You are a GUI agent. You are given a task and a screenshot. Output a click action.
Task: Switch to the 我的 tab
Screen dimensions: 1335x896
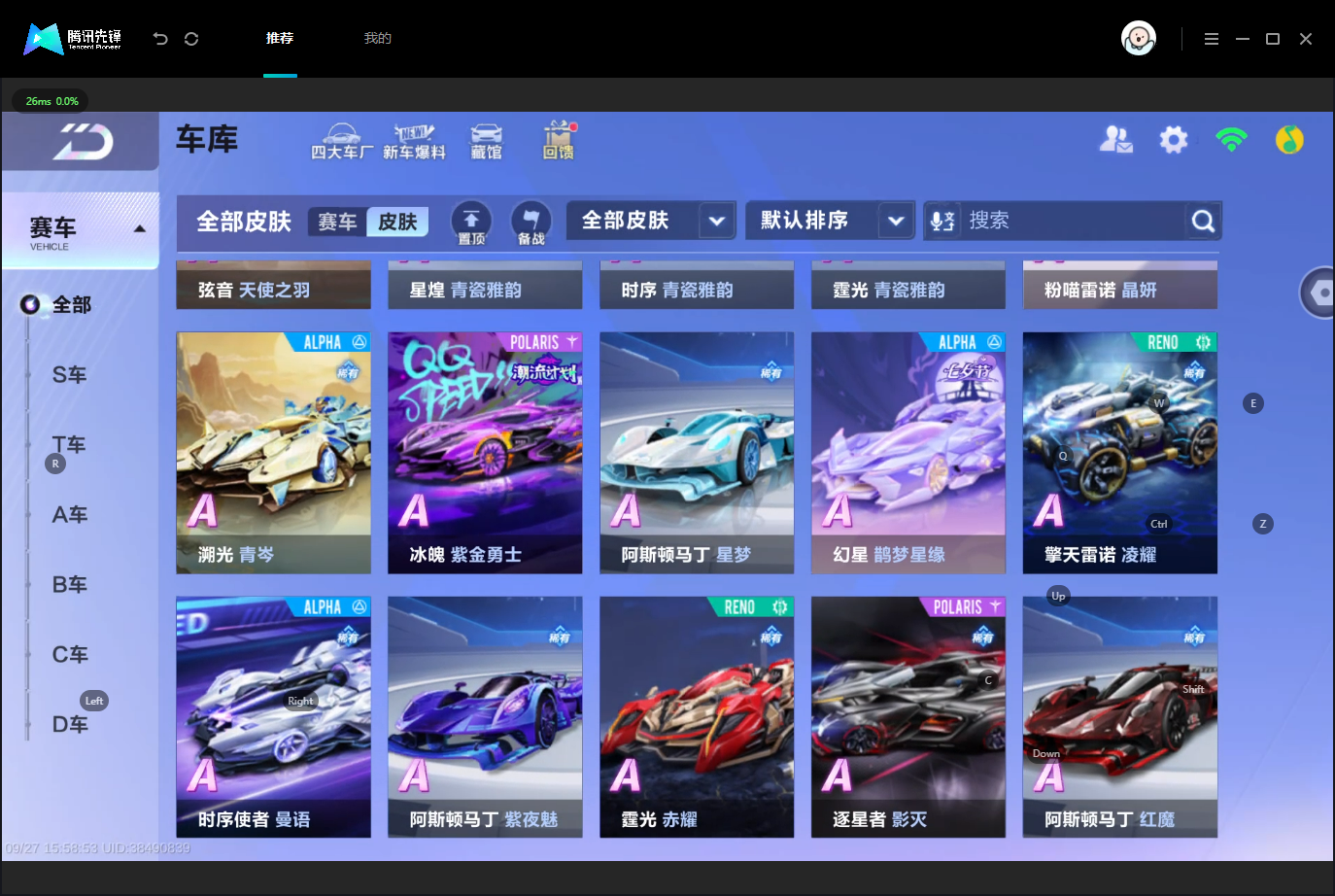(x=378, y=39)
